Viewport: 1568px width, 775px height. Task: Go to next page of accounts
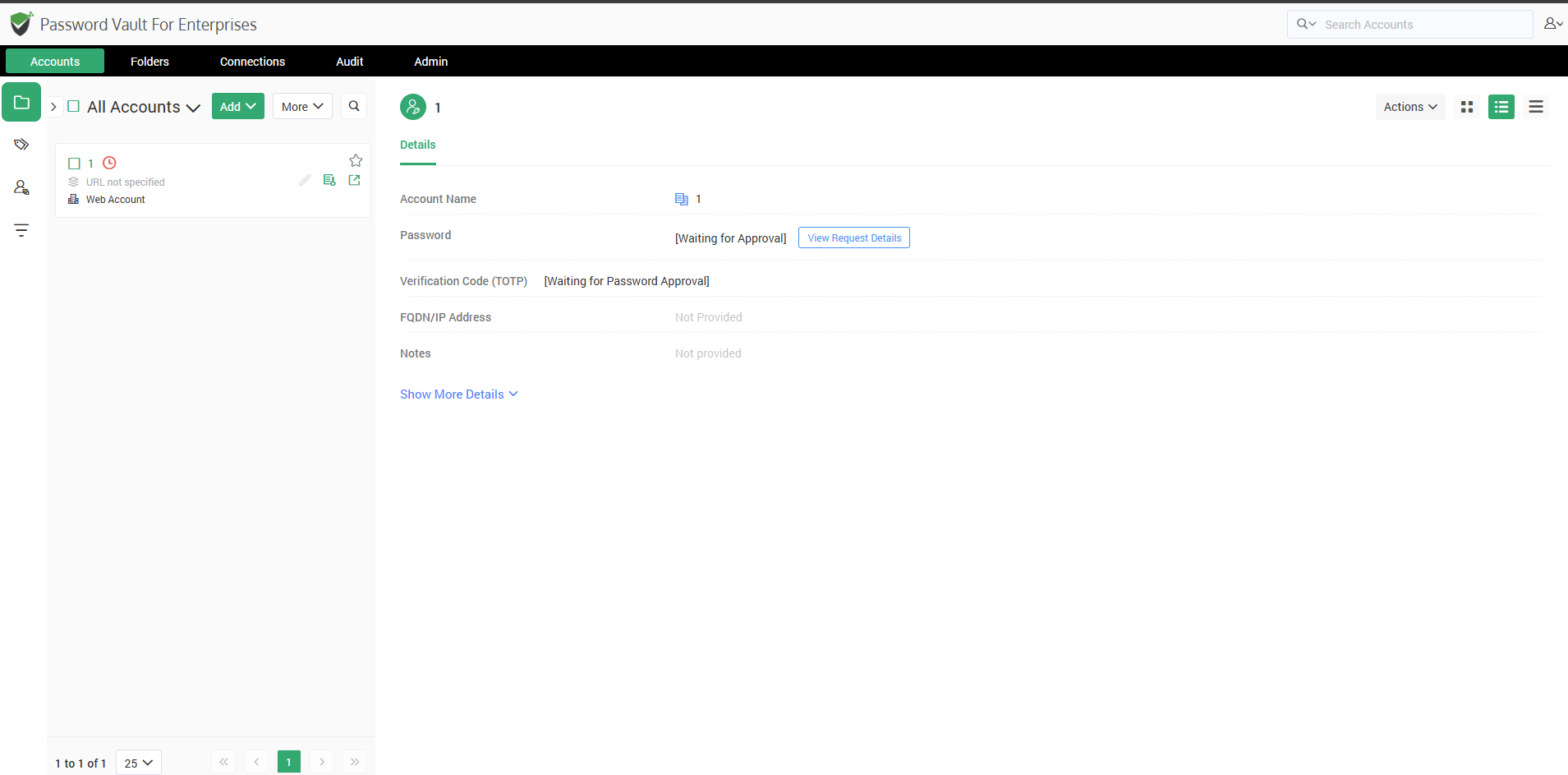[322, 762]
